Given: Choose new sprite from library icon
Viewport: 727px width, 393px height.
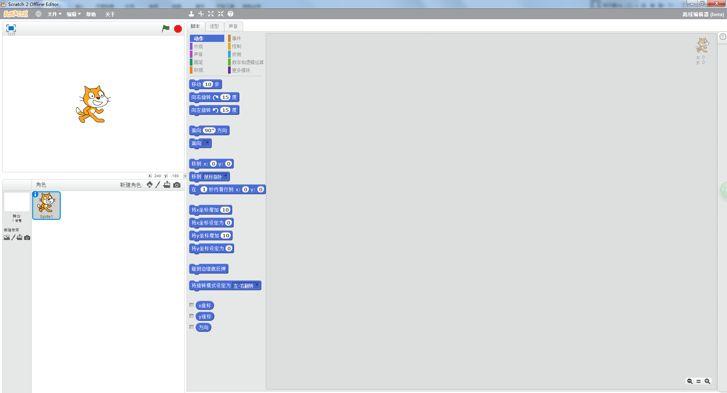Looking at the screenshot, I should (150, 184).
